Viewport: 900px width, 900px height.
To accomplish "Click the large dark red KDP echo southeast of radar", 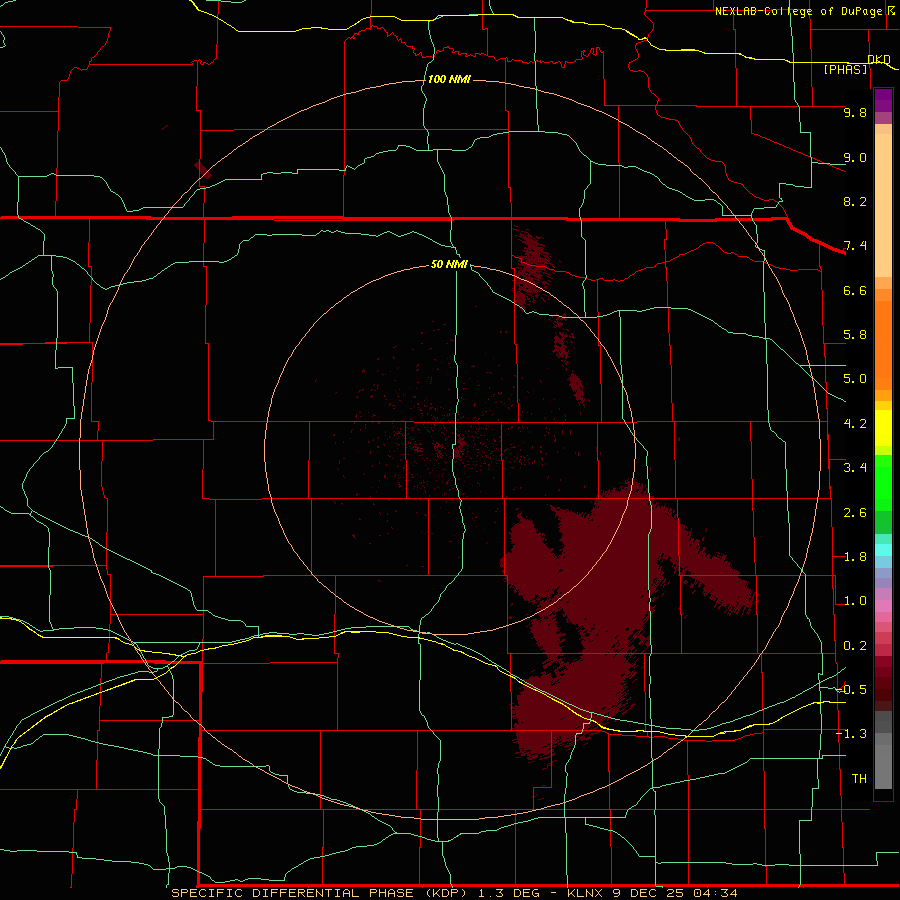I will (x=608, y=580).
